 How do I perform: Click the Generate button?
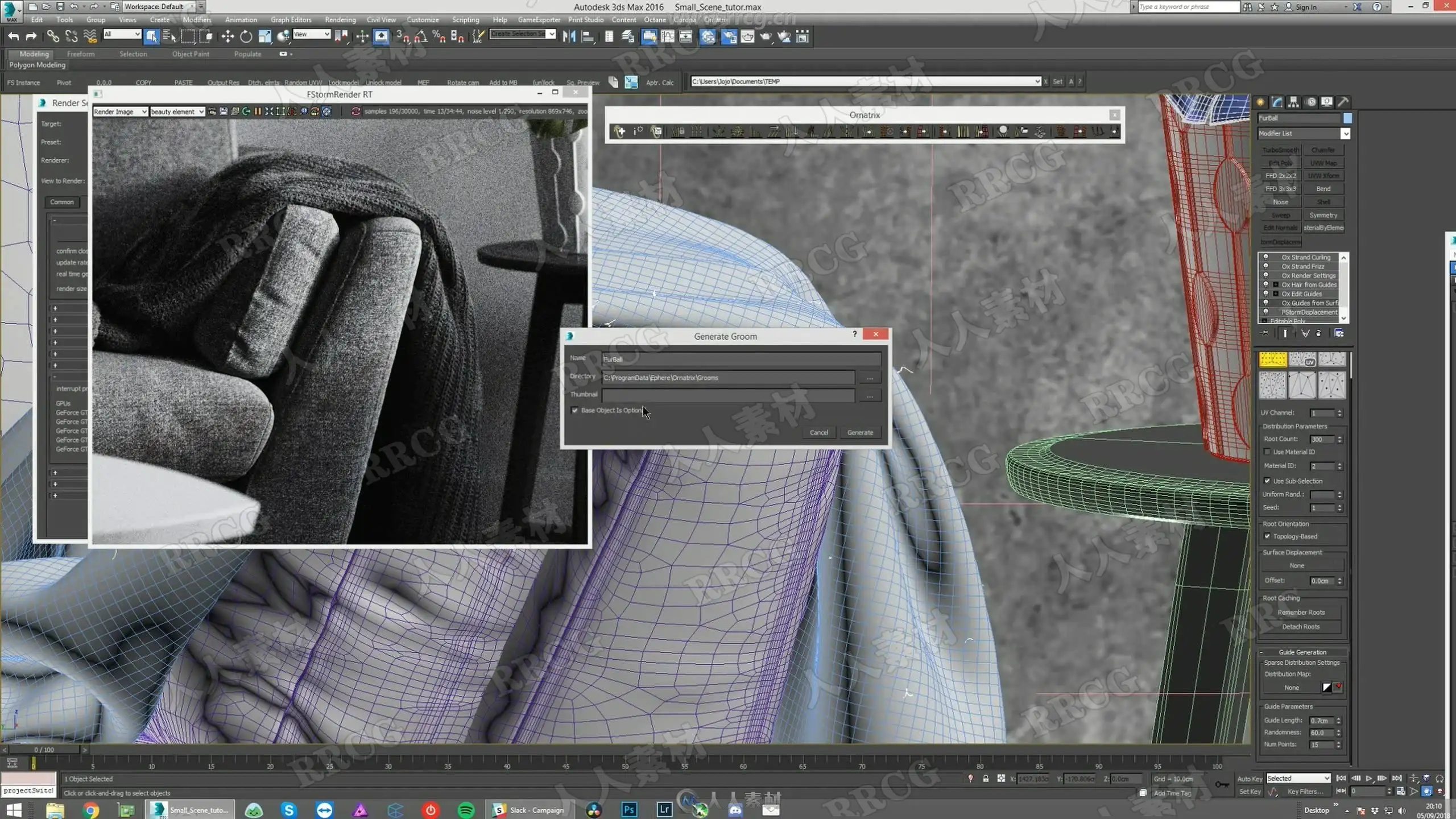[860, 433]
